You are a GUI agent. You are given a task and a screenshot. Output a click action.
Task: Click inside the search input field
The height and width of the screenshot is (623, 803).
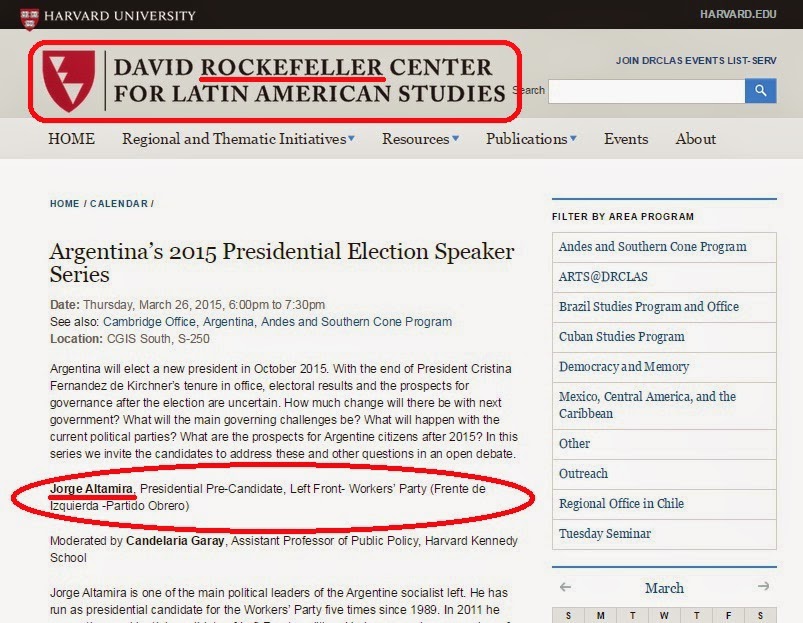pyautogui.click(x=646, y=91)
